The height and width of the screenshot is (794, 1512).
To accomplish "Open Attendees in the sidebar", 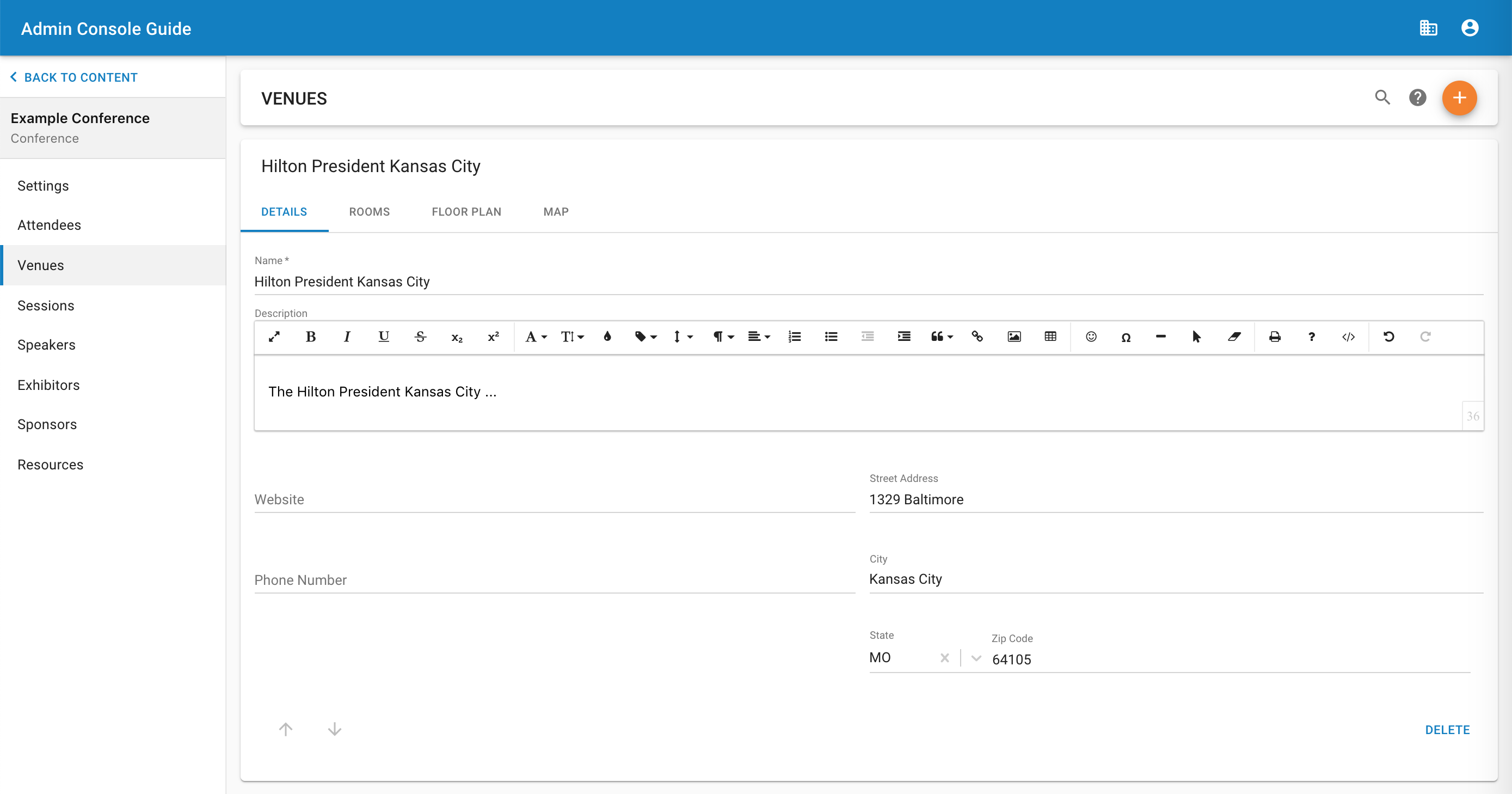I will (x=113, y=225).
